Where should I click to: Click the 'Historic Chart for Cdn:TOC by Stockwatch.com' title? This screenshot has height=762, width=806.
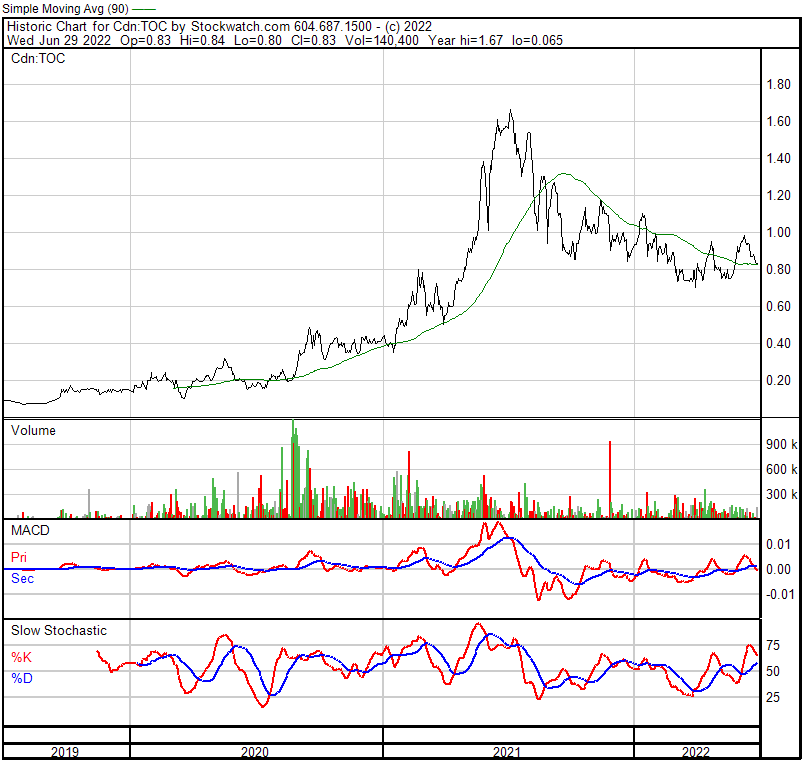coord(149,26)
